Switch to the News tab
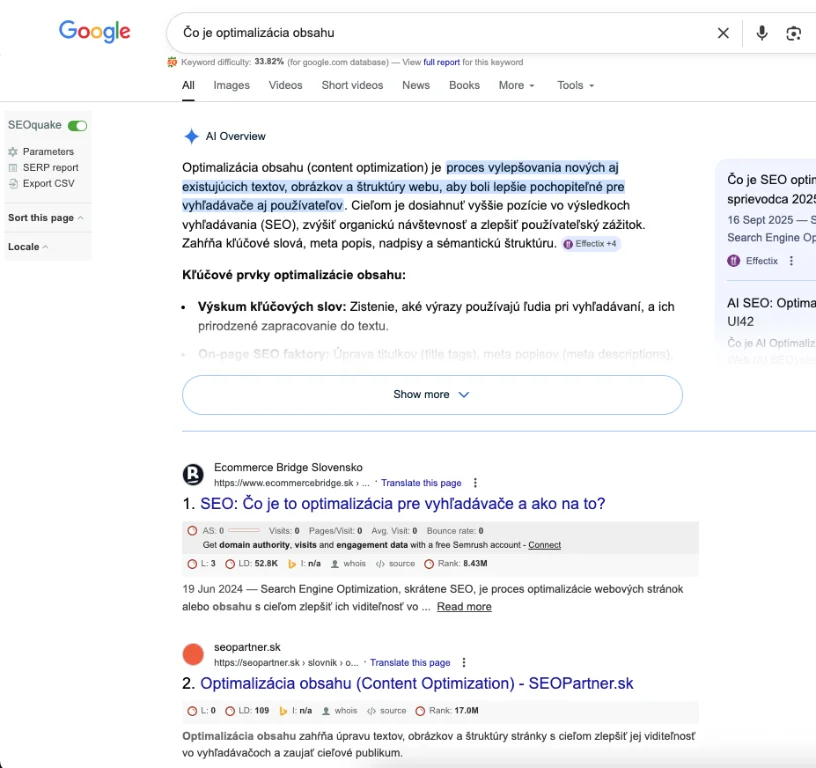Screen dimensions: 816x768 [x=416, y=85]
